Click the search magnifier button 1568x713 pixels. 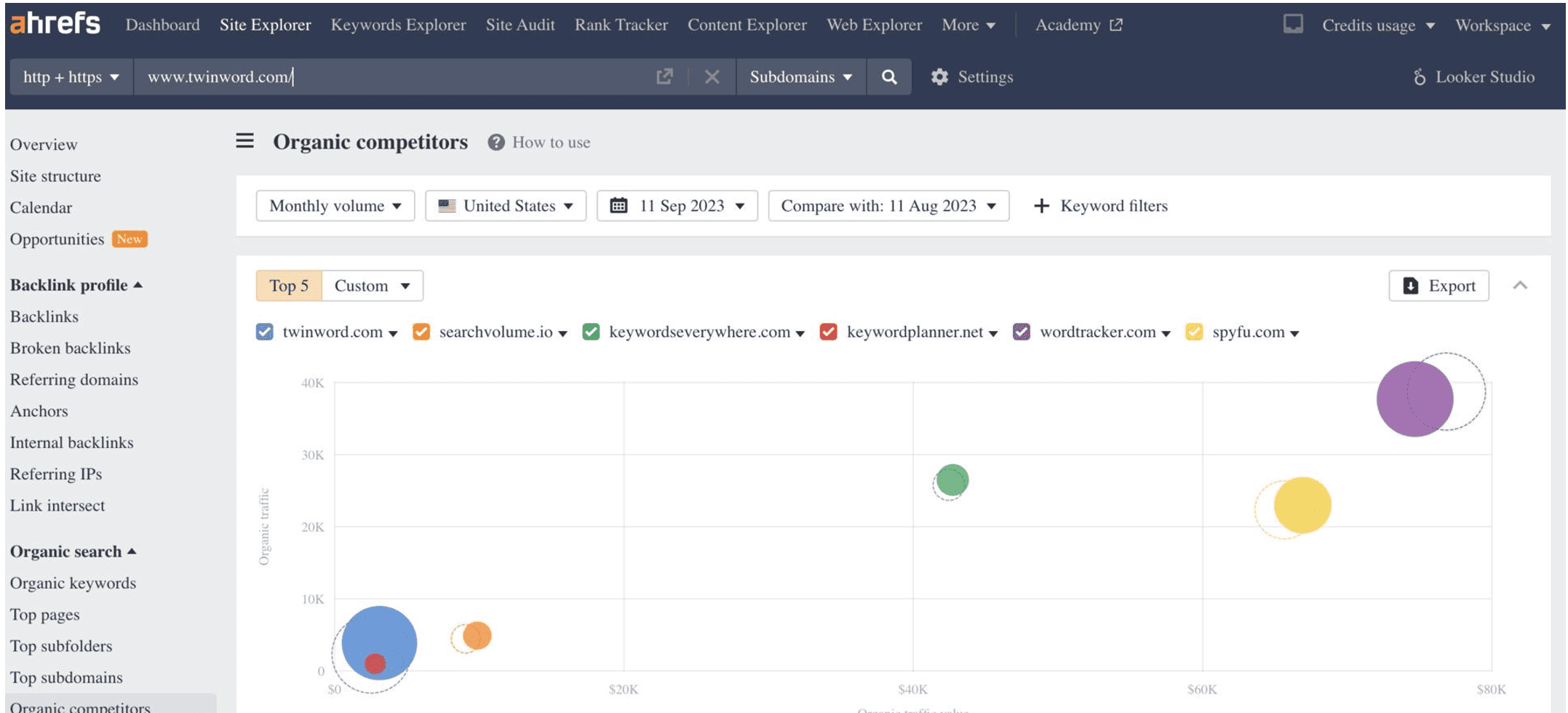(x=888, y=76)
